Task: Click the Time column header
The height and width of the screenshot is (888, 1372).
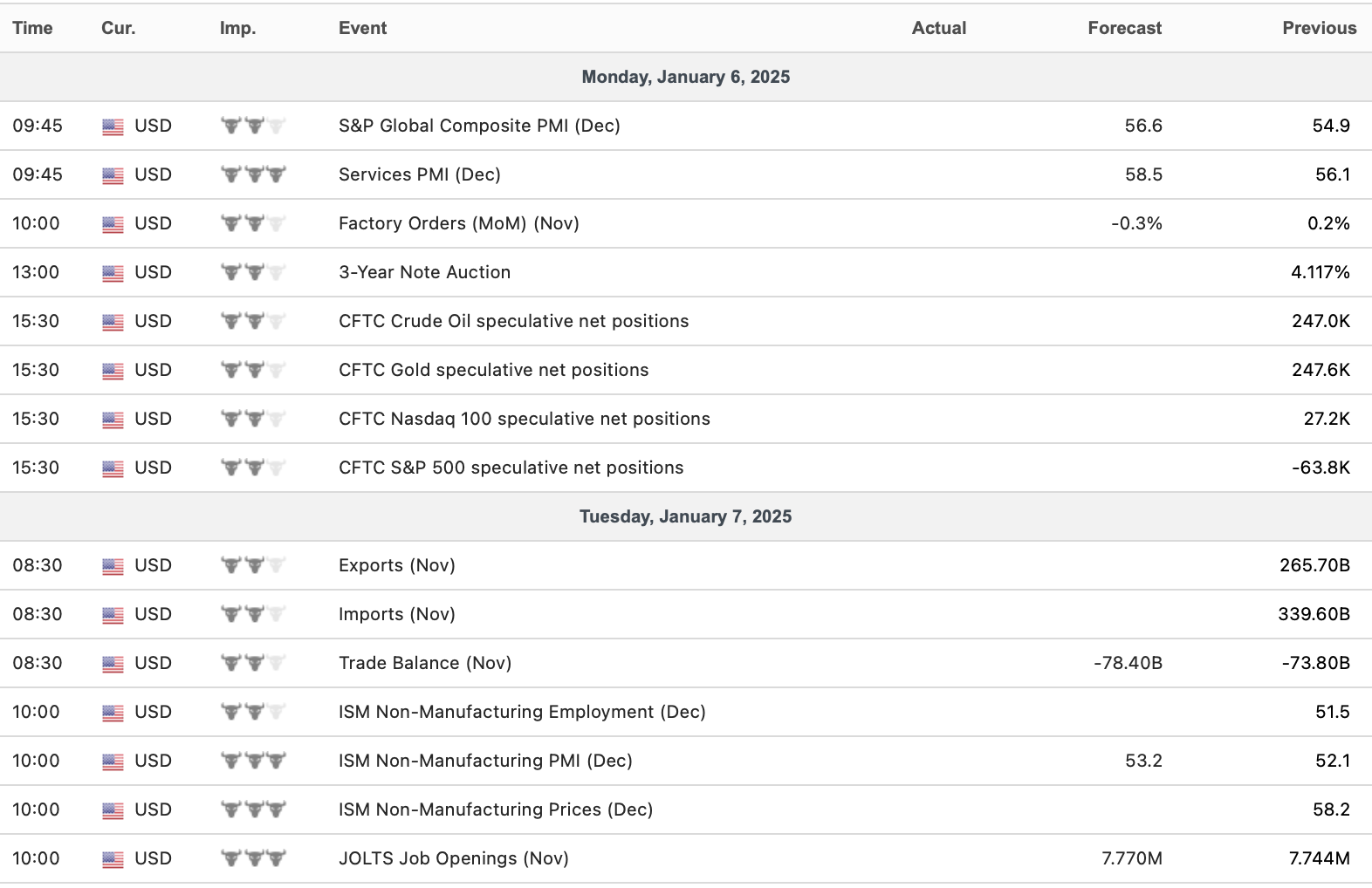Action: coord(32,28)
